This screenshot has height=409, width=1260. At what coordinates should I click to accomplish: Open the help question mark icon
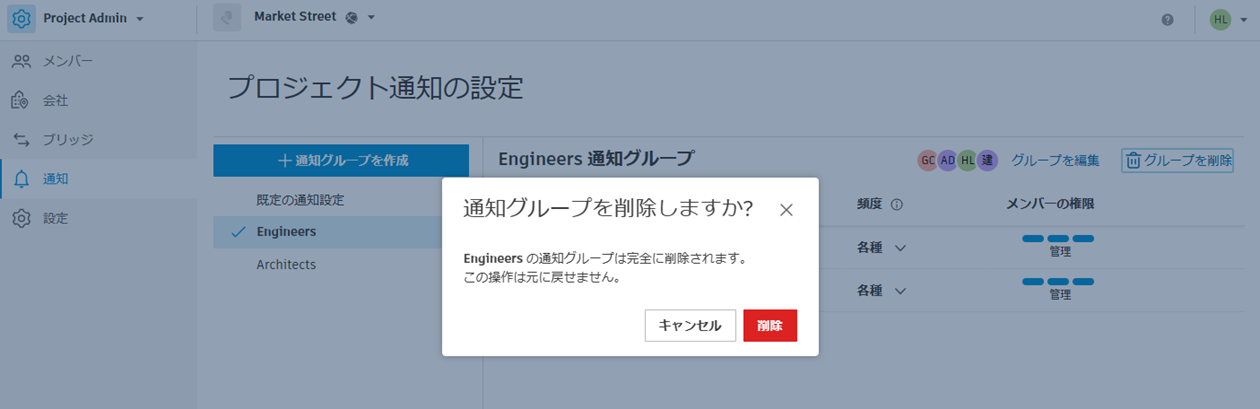click(1167, 20)
